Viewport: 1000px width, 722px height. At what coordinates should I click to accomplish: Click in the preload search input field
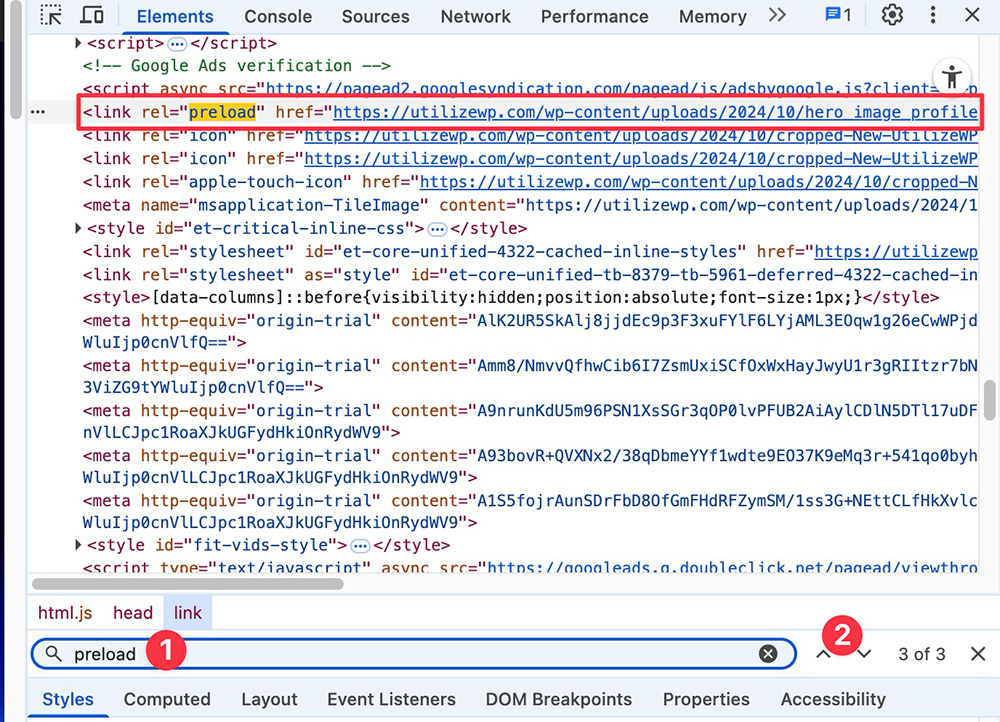click(413, 654)
